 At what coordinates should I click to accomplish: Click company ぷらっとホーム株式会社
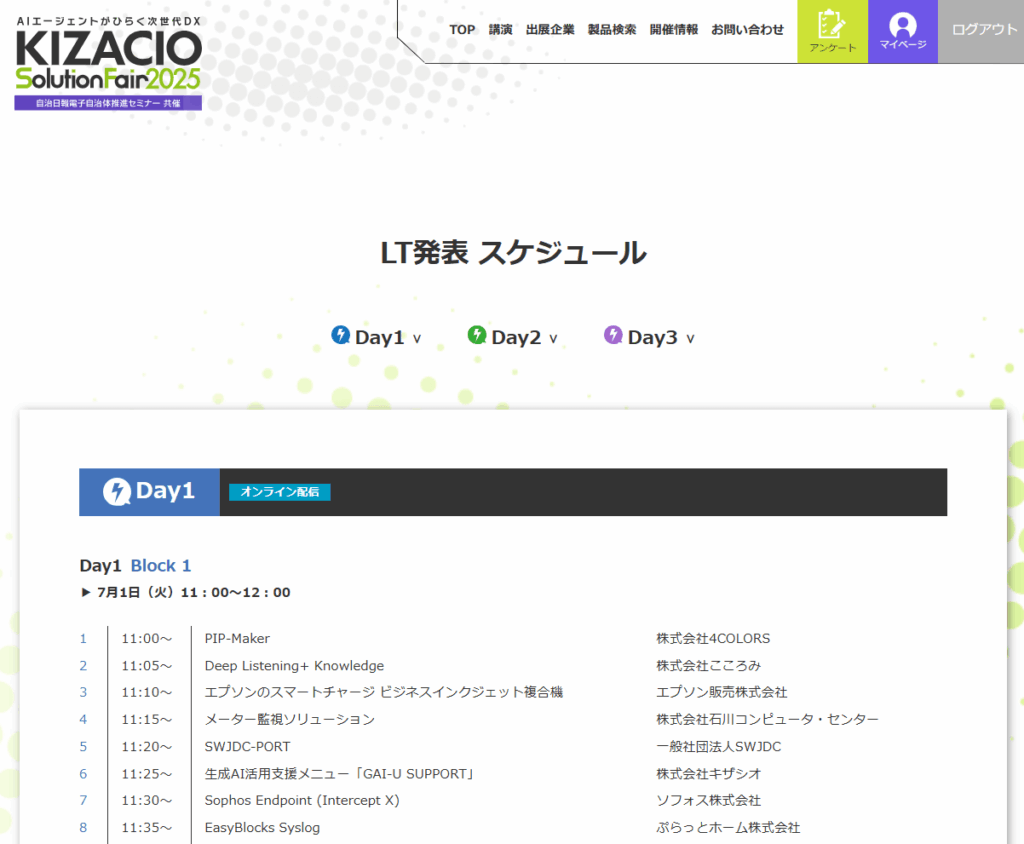pos(728,828)
